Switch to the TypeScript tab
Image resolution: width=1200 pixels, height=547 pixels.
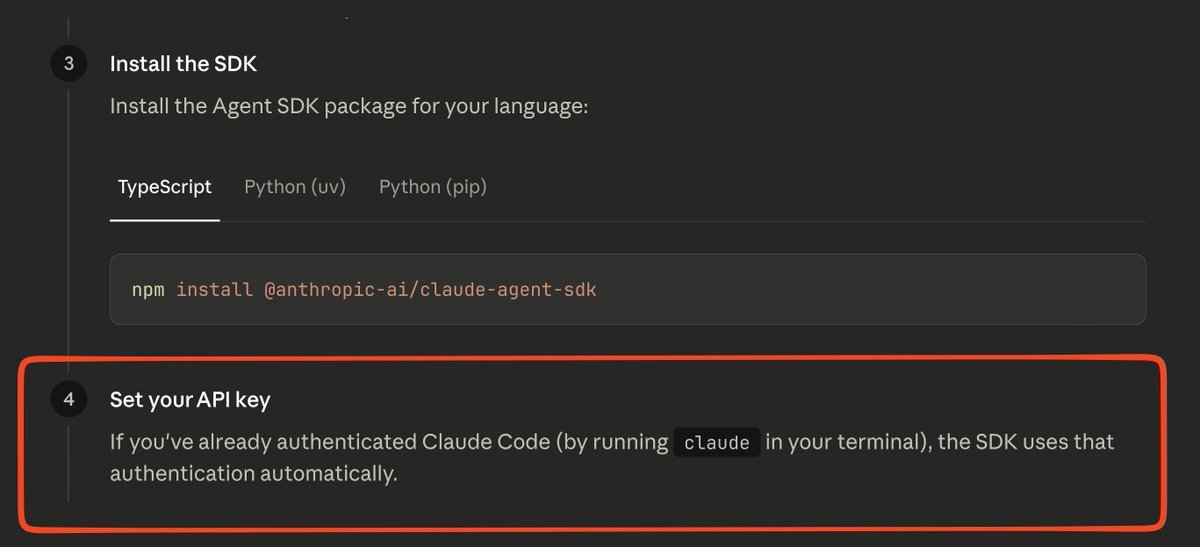[x=165, y=187]
